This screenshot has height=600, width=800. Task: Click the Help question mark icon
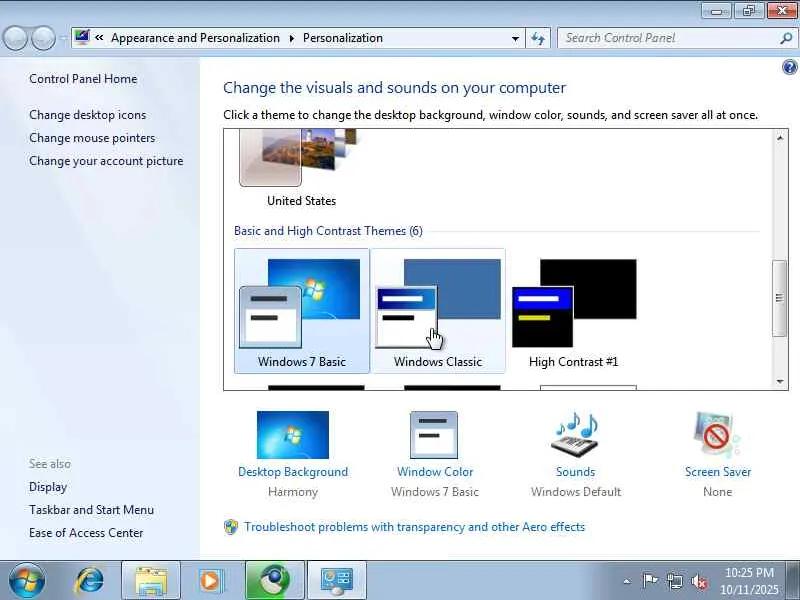pyautogui.click(x=789, y=67)
